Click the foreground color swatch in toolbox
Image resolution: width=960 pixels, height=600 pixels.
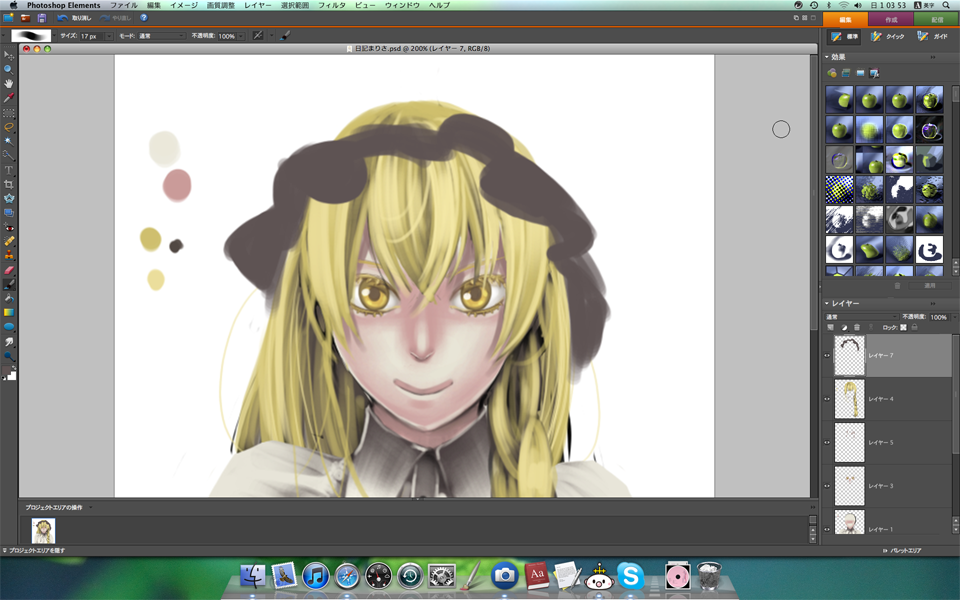(x=7, y=371)
